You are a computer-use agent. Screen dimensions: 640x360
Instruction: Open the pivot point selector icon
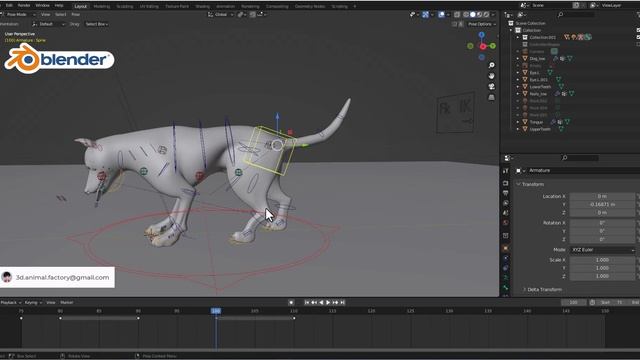pos(241,14)
